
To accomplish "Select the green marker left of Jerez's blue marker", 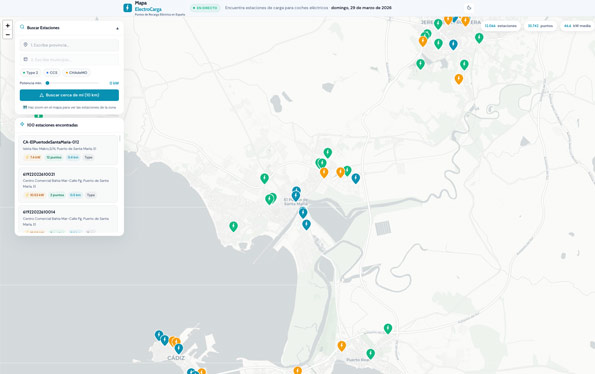I will tap(438, 44).
